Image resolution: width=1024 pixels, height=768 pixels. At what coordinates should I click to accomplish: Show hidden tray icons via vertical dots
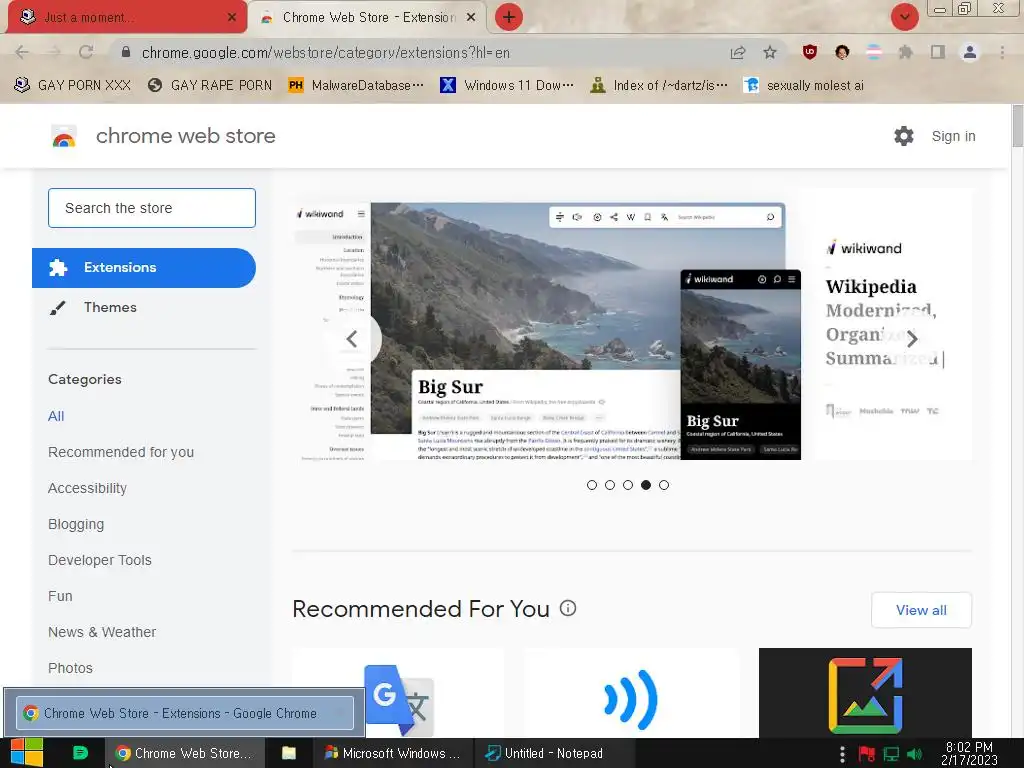click(x=842, y=754)
